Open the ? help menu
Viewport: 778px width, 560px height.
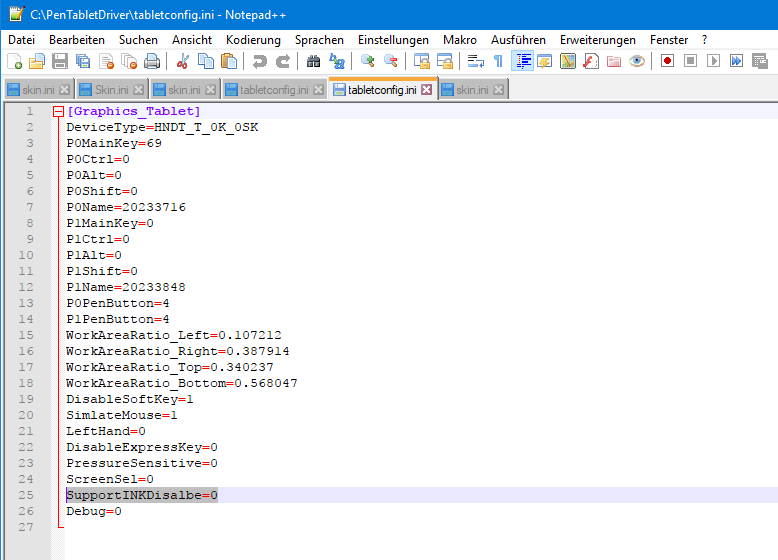pyautogui.click(x=705, y=40)
